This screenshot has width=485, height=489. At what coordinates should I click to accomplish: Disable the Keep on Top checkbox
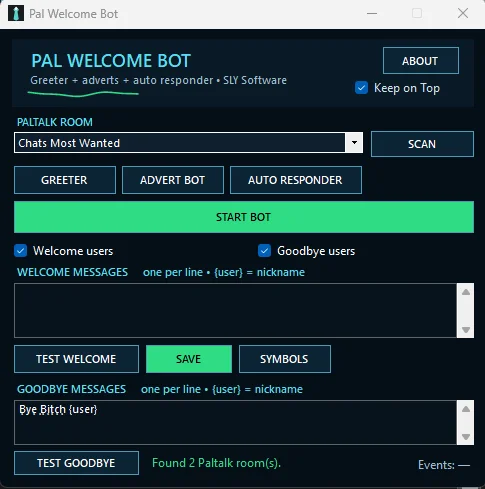[361, 88]
